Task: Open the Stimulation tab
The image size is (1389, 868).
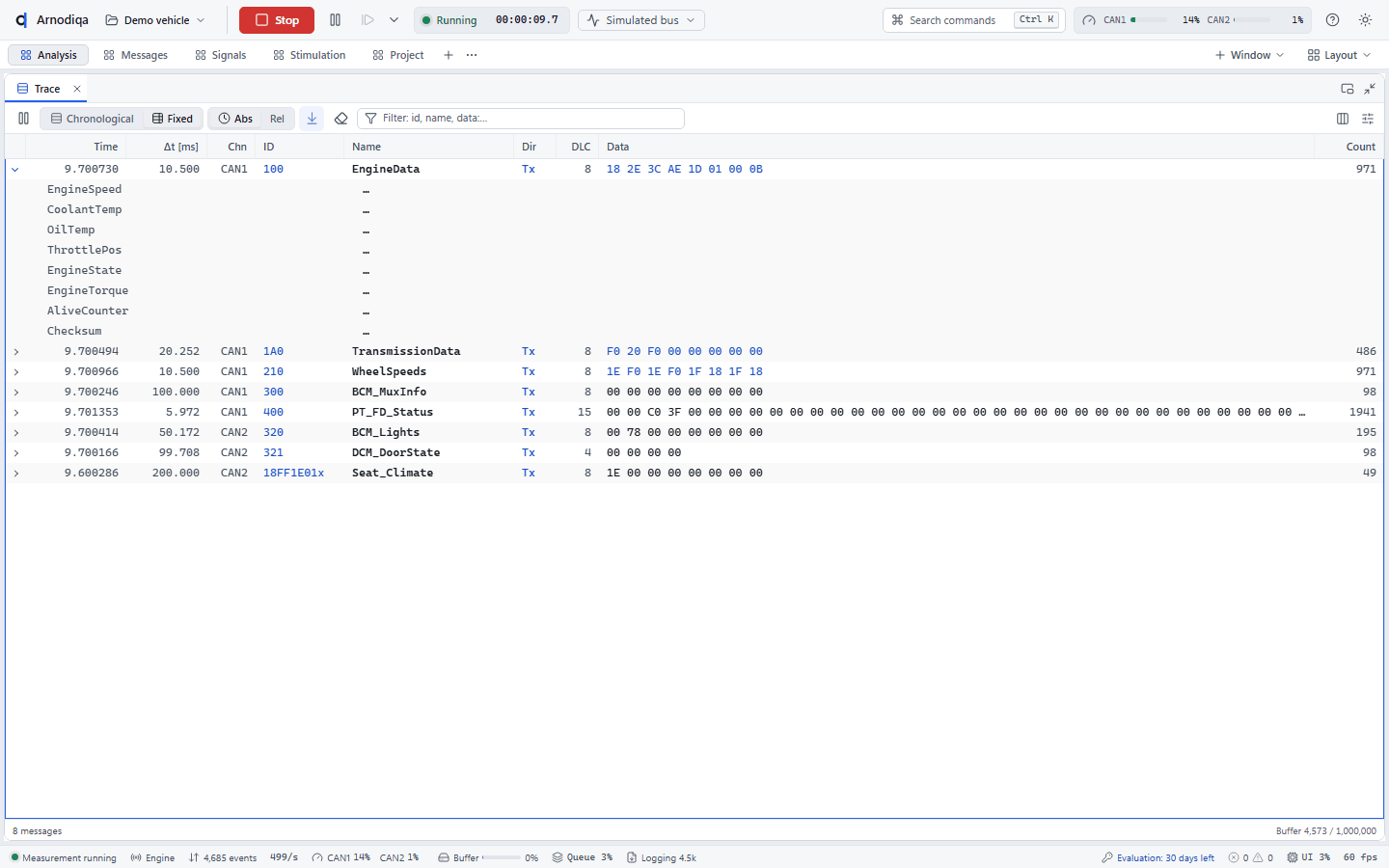Action: click(x=310, y=55)
